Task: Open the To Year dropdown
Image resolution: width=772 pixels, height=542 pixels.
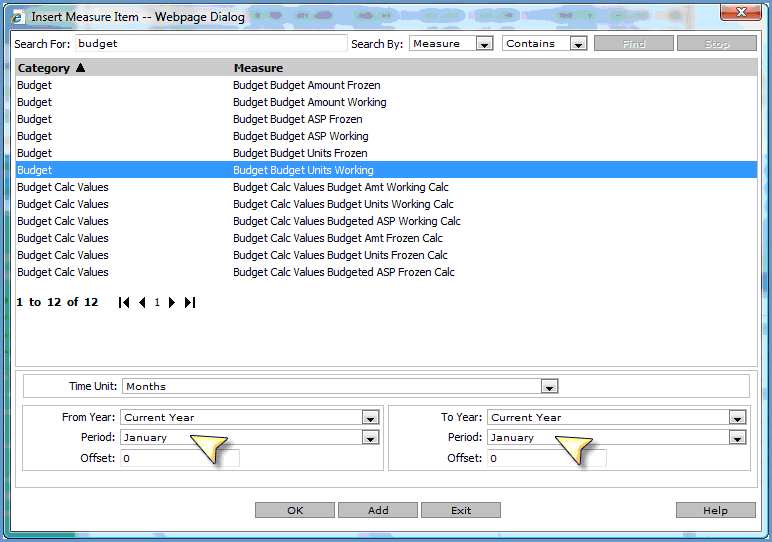Action: click(x=737, y=418)
